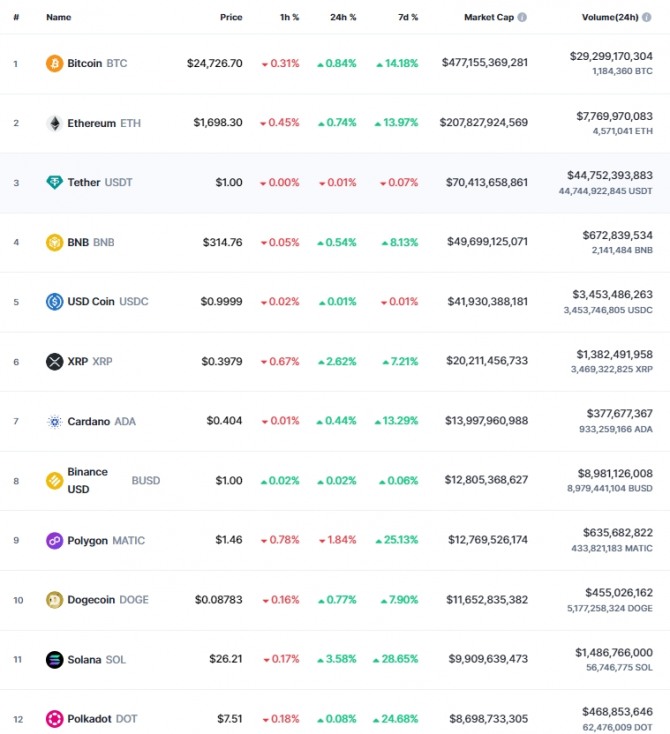Sort by the 7d % column header
This screenshot has height=734, width=670.
coord(408,17)
